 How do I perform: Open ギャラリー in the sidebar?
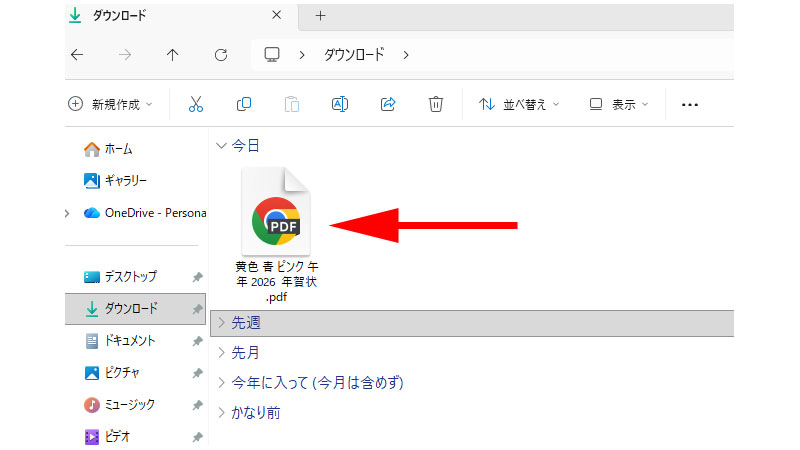(115, 181)
